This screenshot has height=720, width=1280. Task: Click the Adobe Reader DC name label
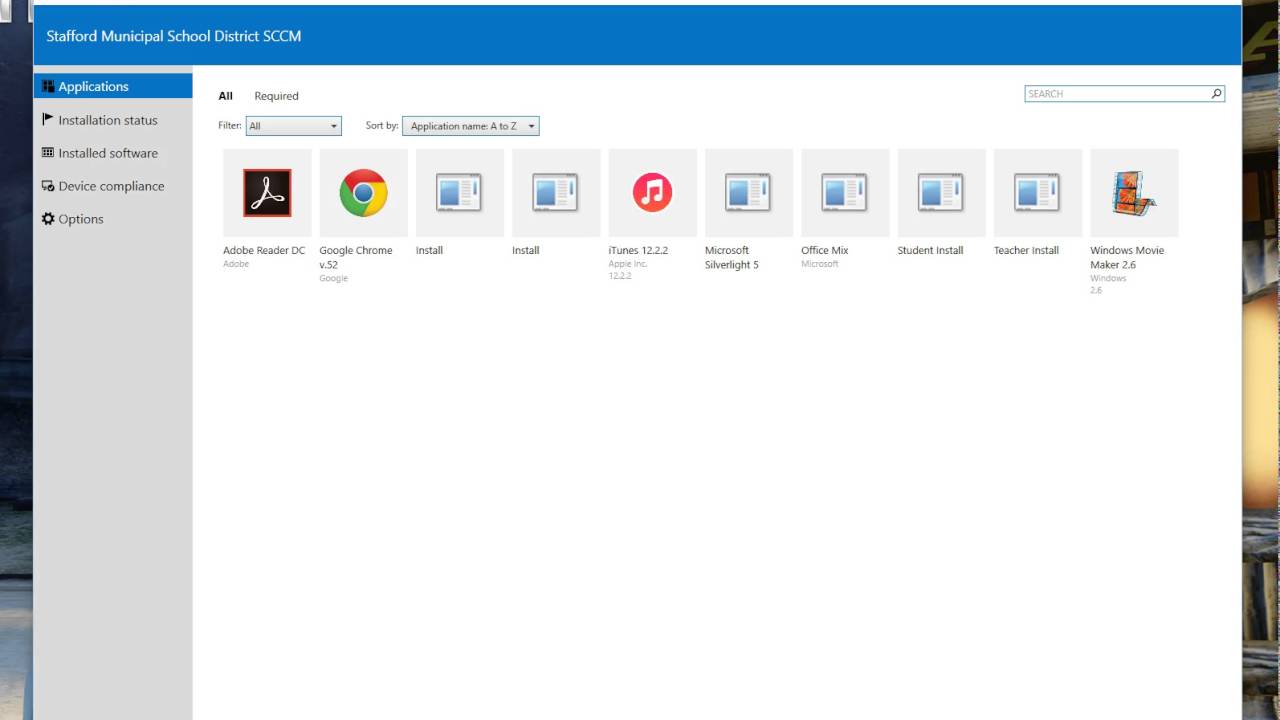[264, 250]
